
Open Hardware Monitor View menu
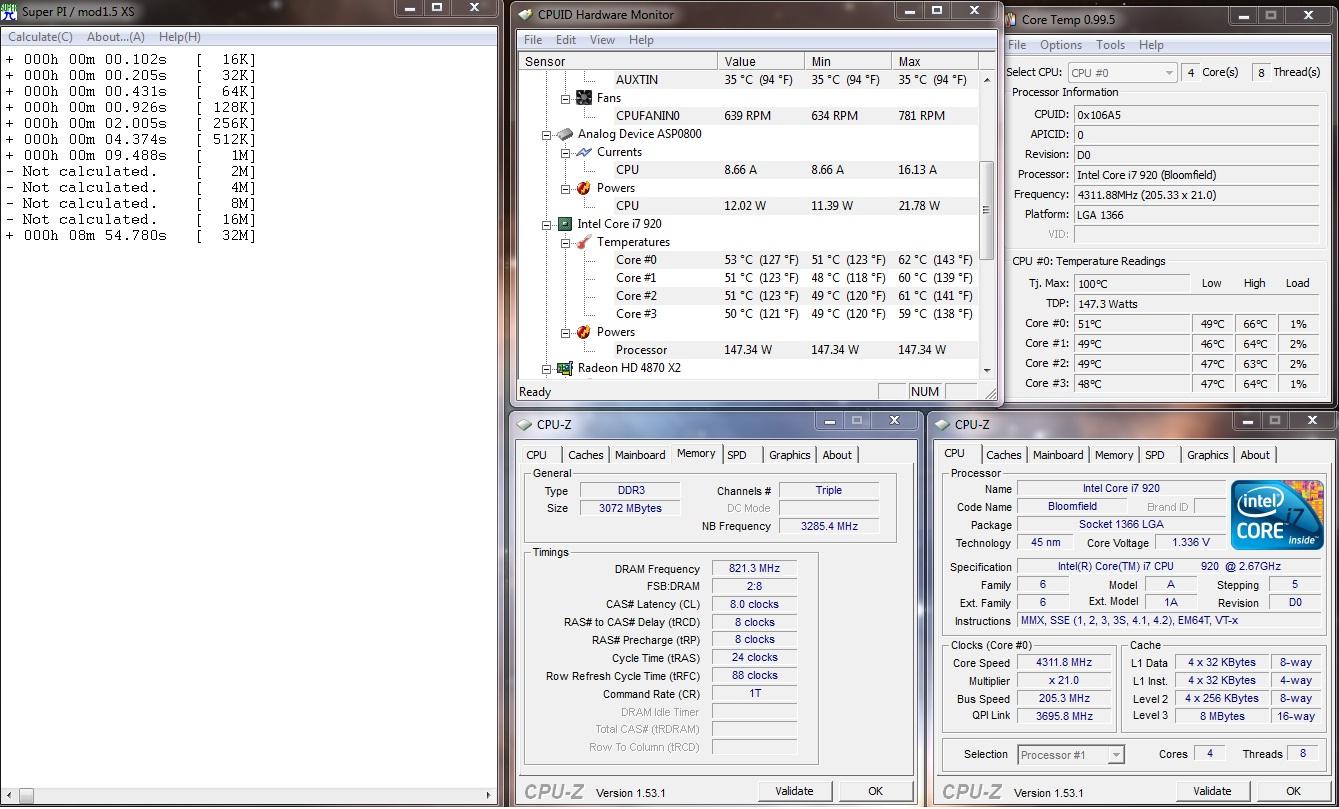[x=602, y=40]
